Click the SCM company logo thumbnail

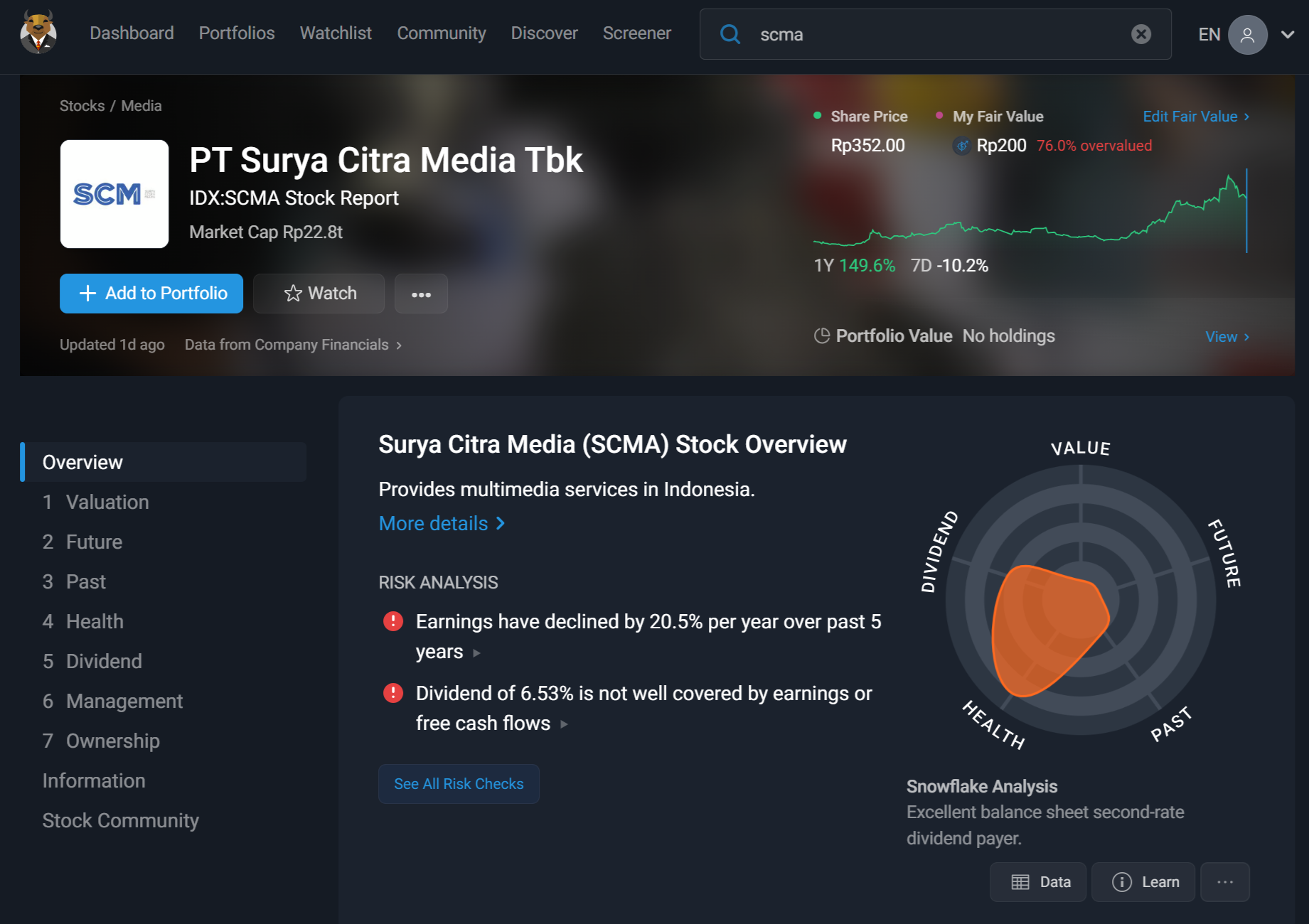pyautogui.click(x=114, y=194)
